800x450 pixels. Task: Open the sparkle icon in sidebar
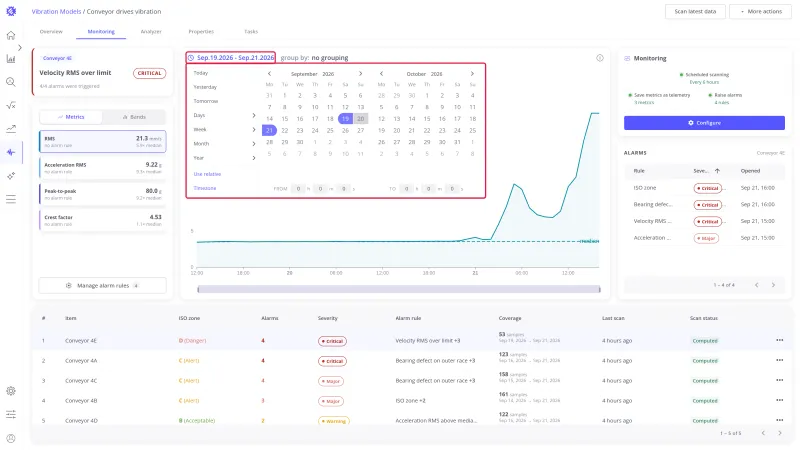[11, 176]
